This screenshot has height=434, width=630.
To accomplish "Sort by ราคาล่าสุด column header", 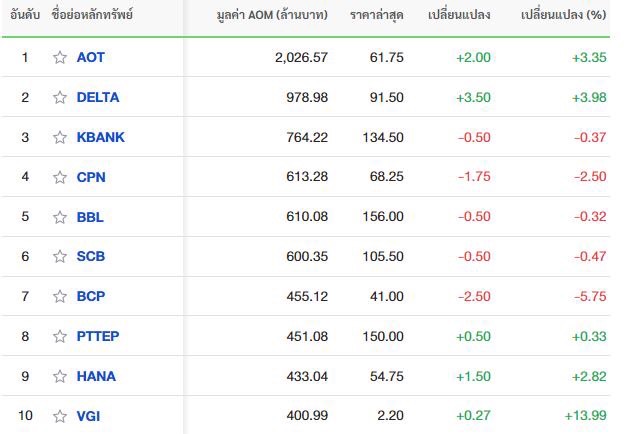I will (376, 15).
